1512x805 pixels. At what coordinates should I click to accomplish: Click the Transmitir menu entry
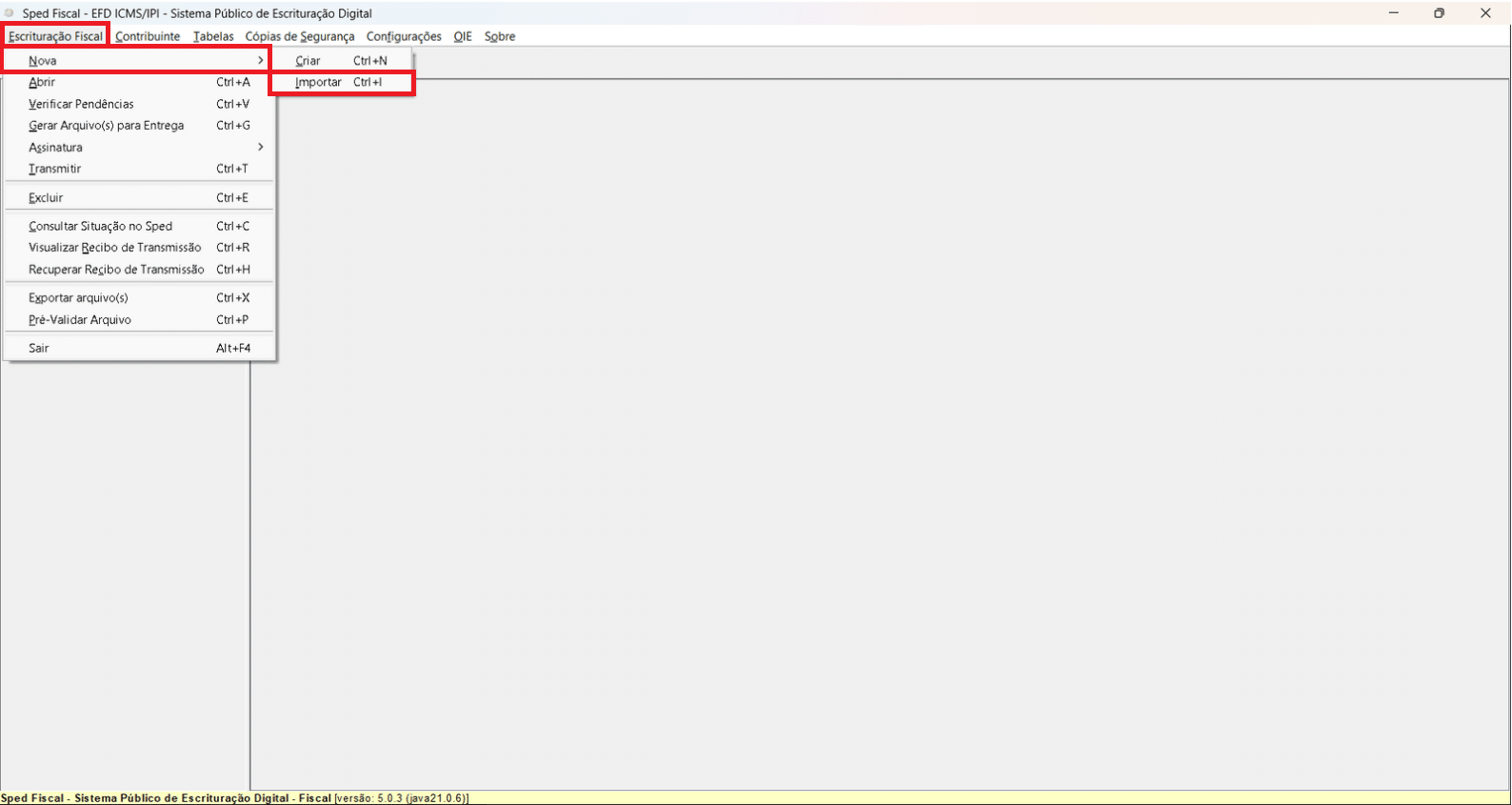pos(139,169)
